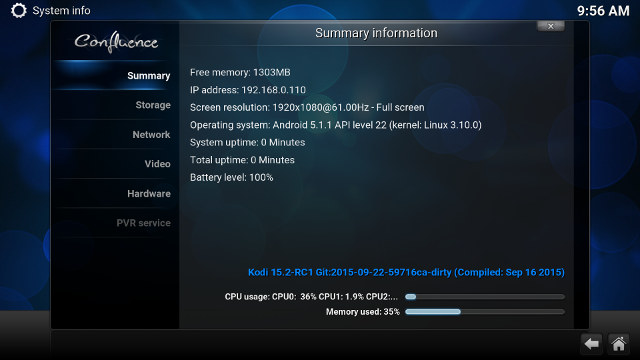This screenshot has width=640, height=360.
Task: Click the Kodi 15.2-RC1 version text
Action: pos(406,272)
